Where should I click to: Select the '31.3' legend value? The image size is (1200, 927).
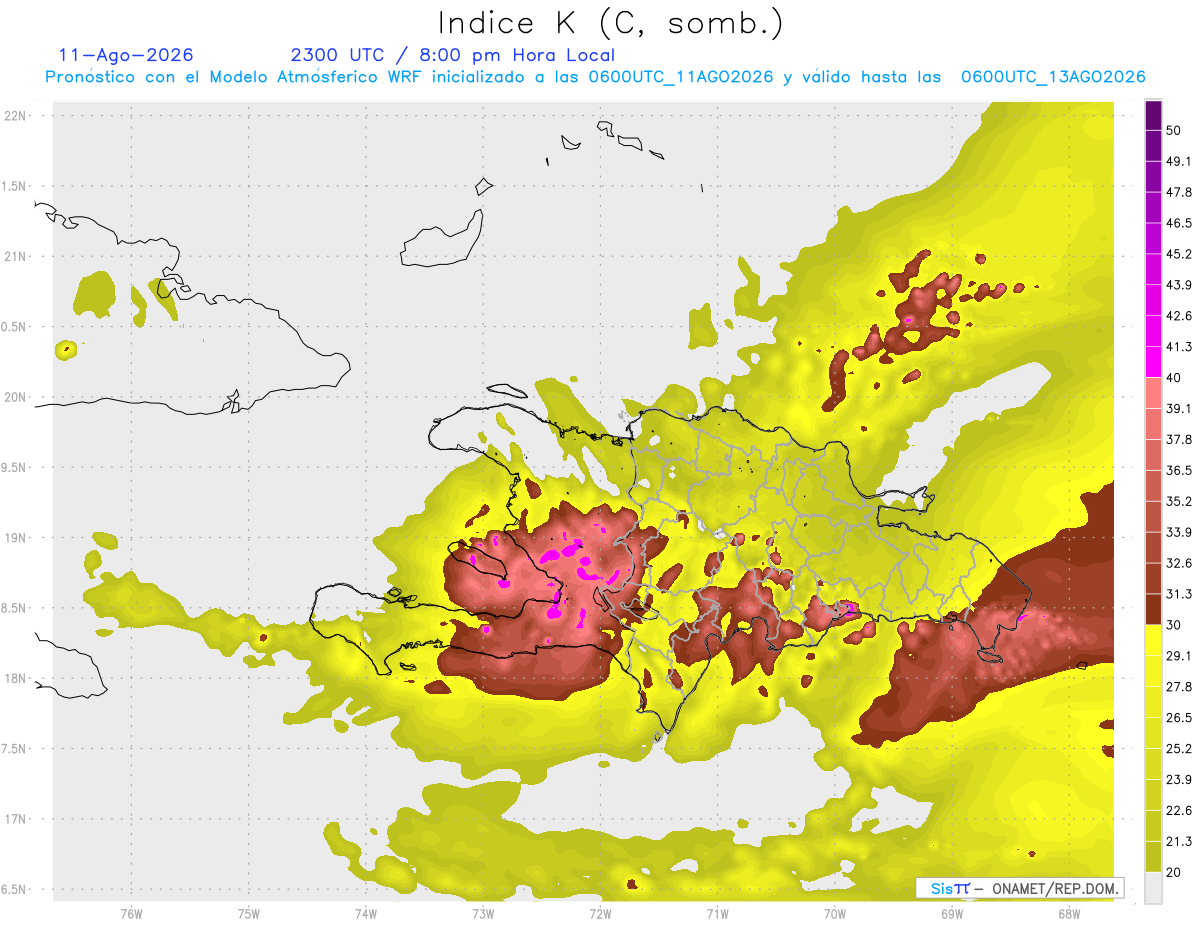[x=1178, y=594]
